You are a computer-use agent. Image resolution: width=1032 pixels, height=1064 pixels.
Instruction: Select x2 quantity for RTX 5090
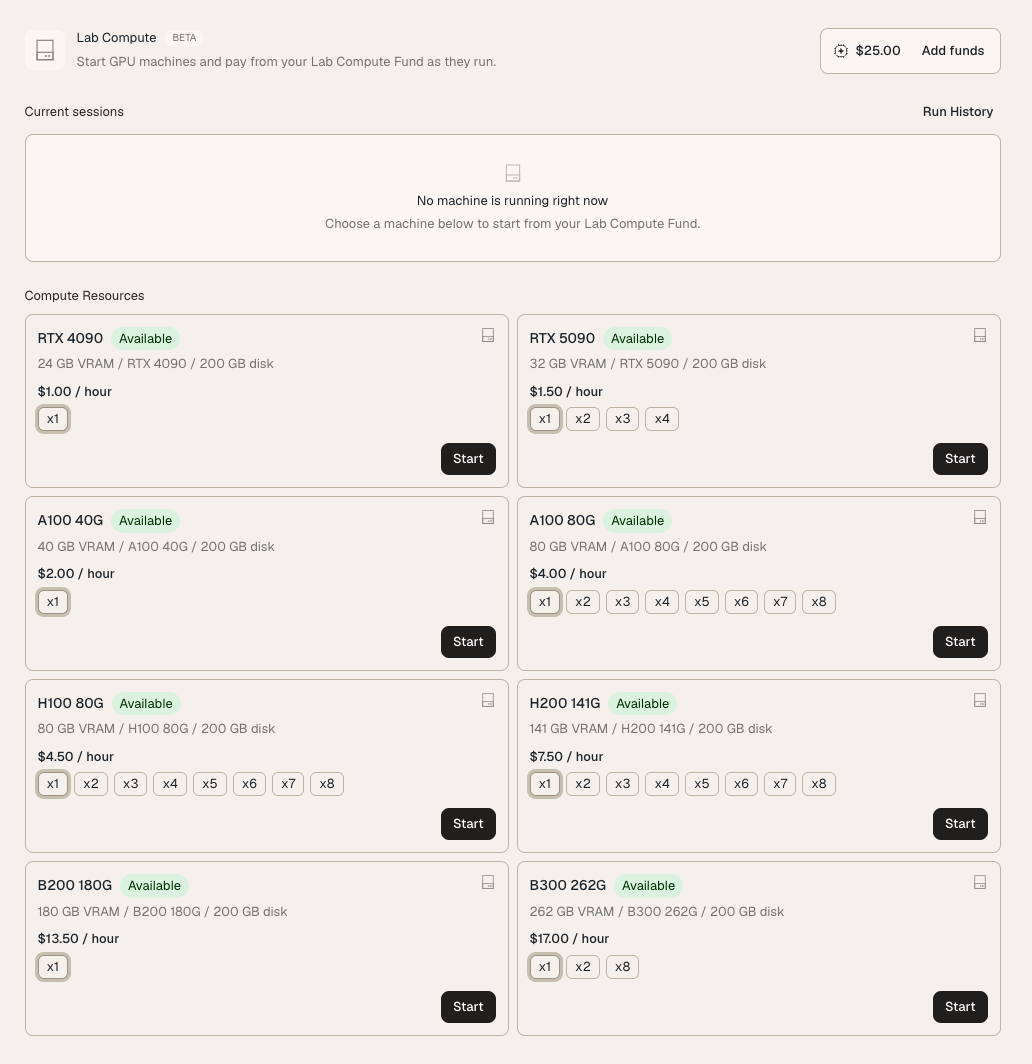[x=583, y=419]
